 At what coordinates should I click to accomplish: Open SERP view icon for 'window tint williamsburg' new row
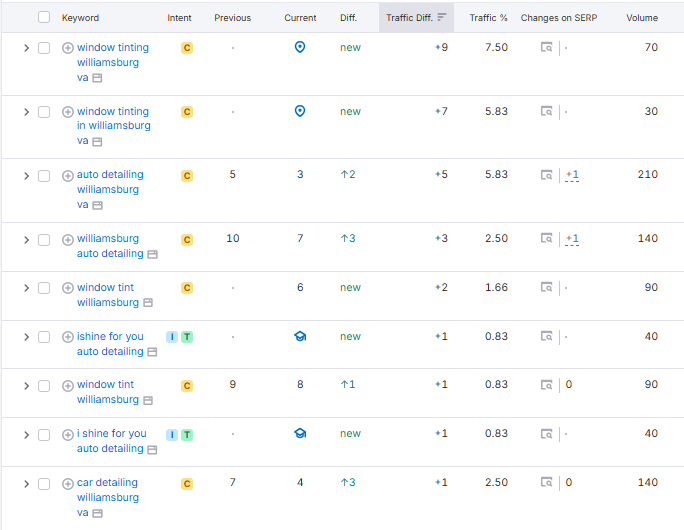[x=546, y=288]
